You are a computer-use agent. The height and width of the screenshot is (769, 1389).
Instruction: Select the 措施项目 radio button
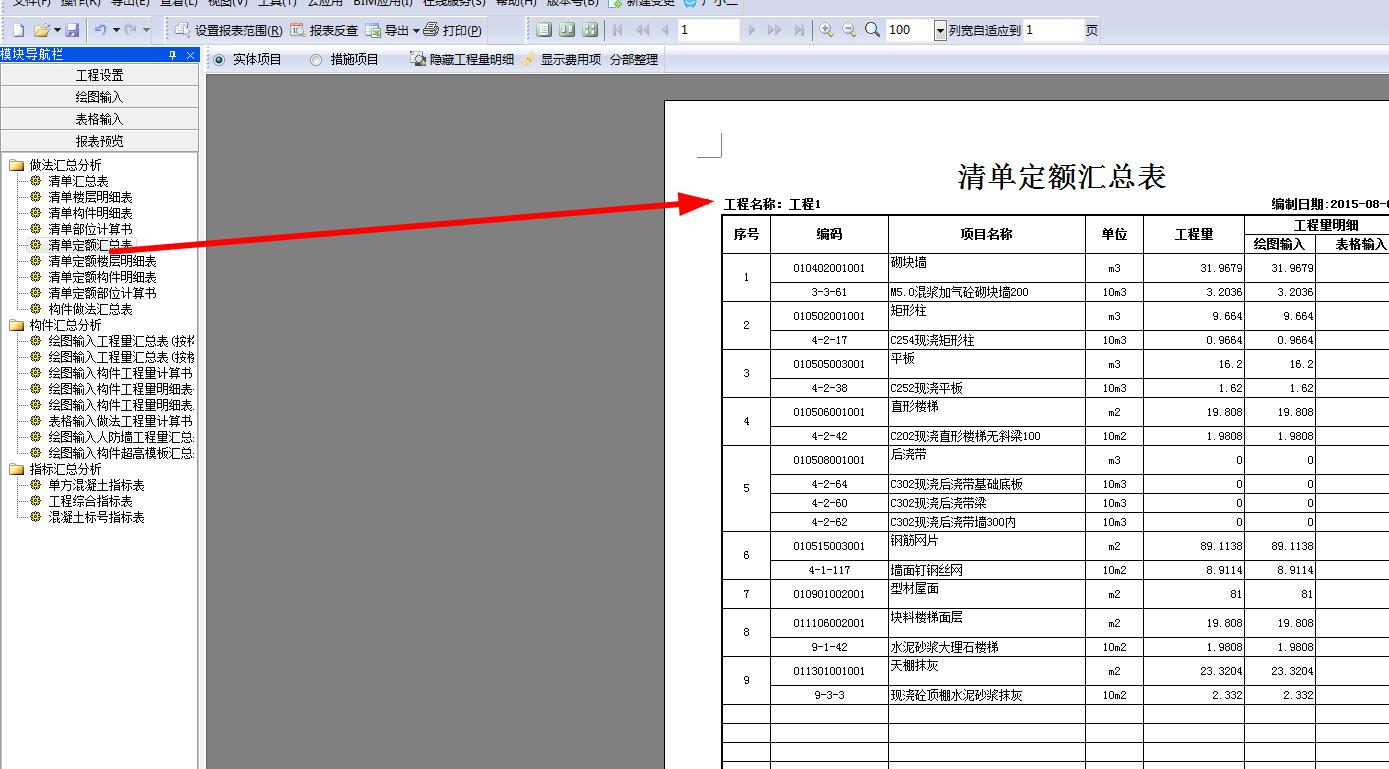pos(316,60)
